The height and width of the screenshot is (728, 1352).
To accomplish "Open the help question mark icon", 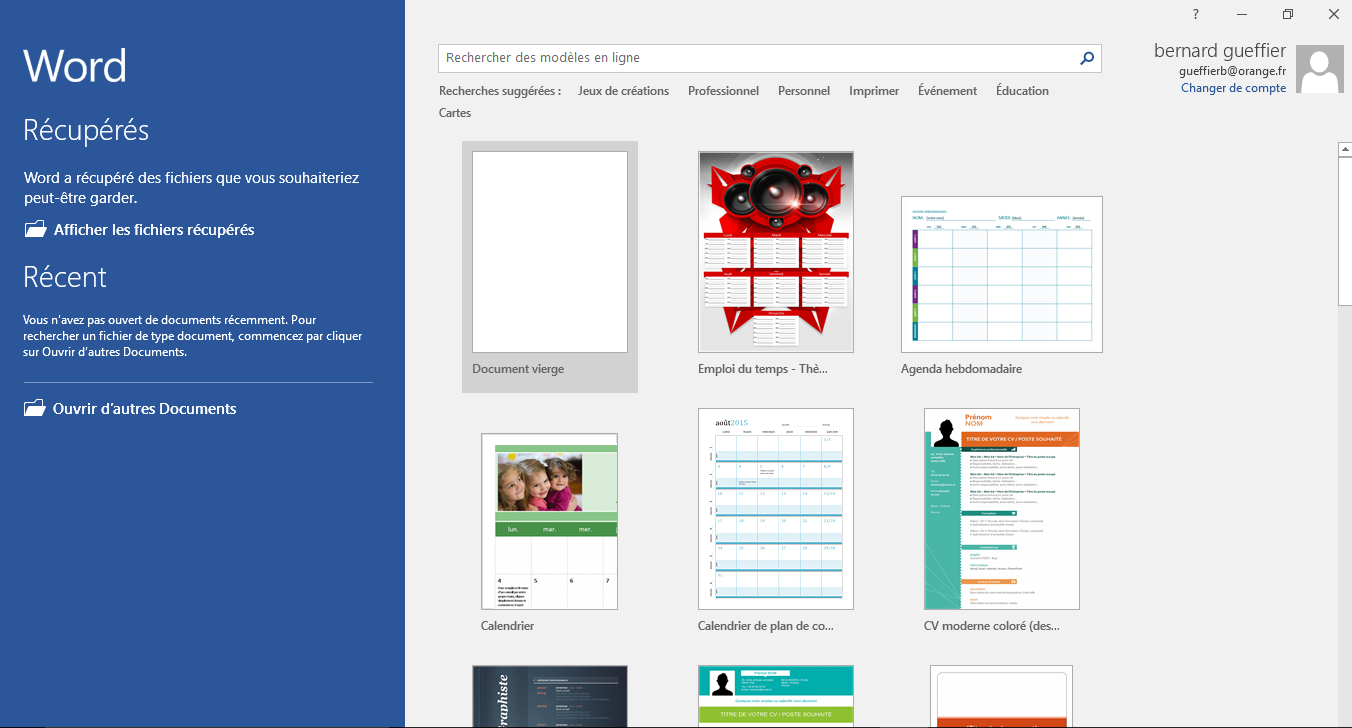I will 1196,14.
